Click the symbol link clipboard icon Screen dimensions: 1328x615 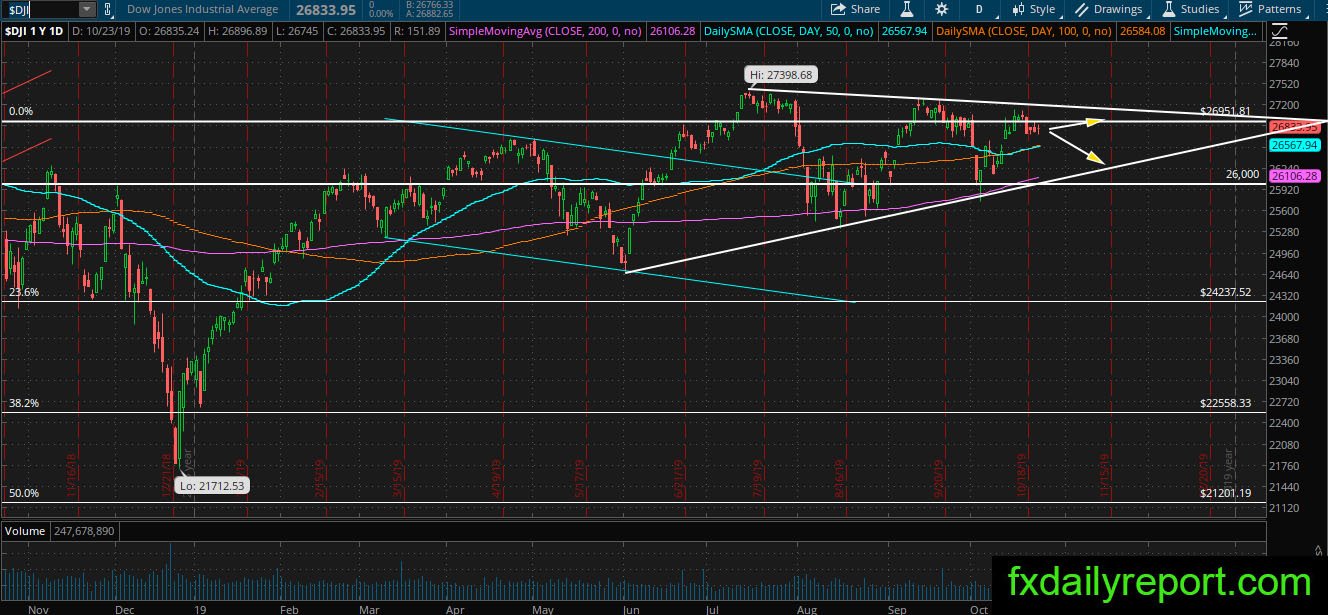(107, 9)
